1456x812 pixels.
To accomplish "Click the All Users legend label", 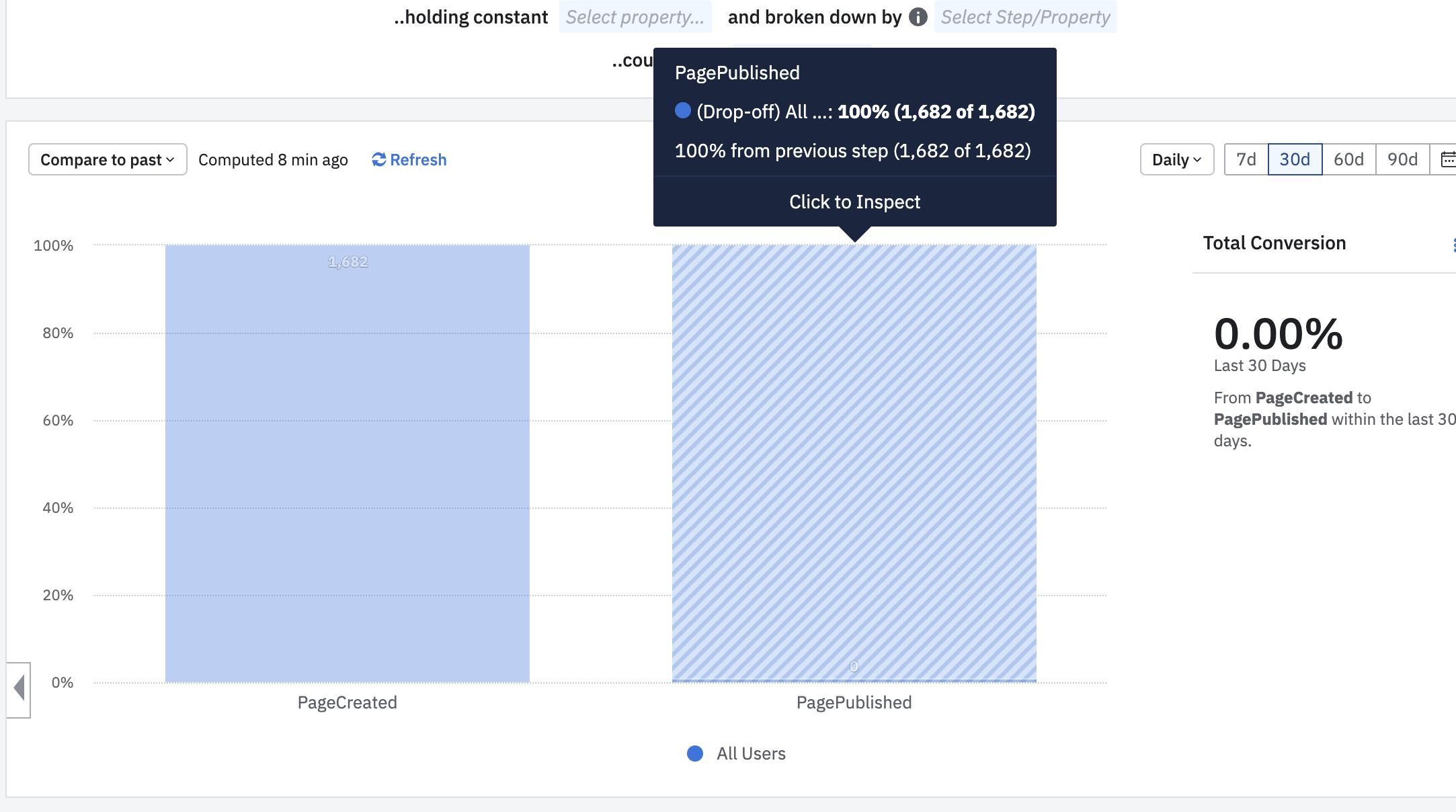I will (751, 754).
